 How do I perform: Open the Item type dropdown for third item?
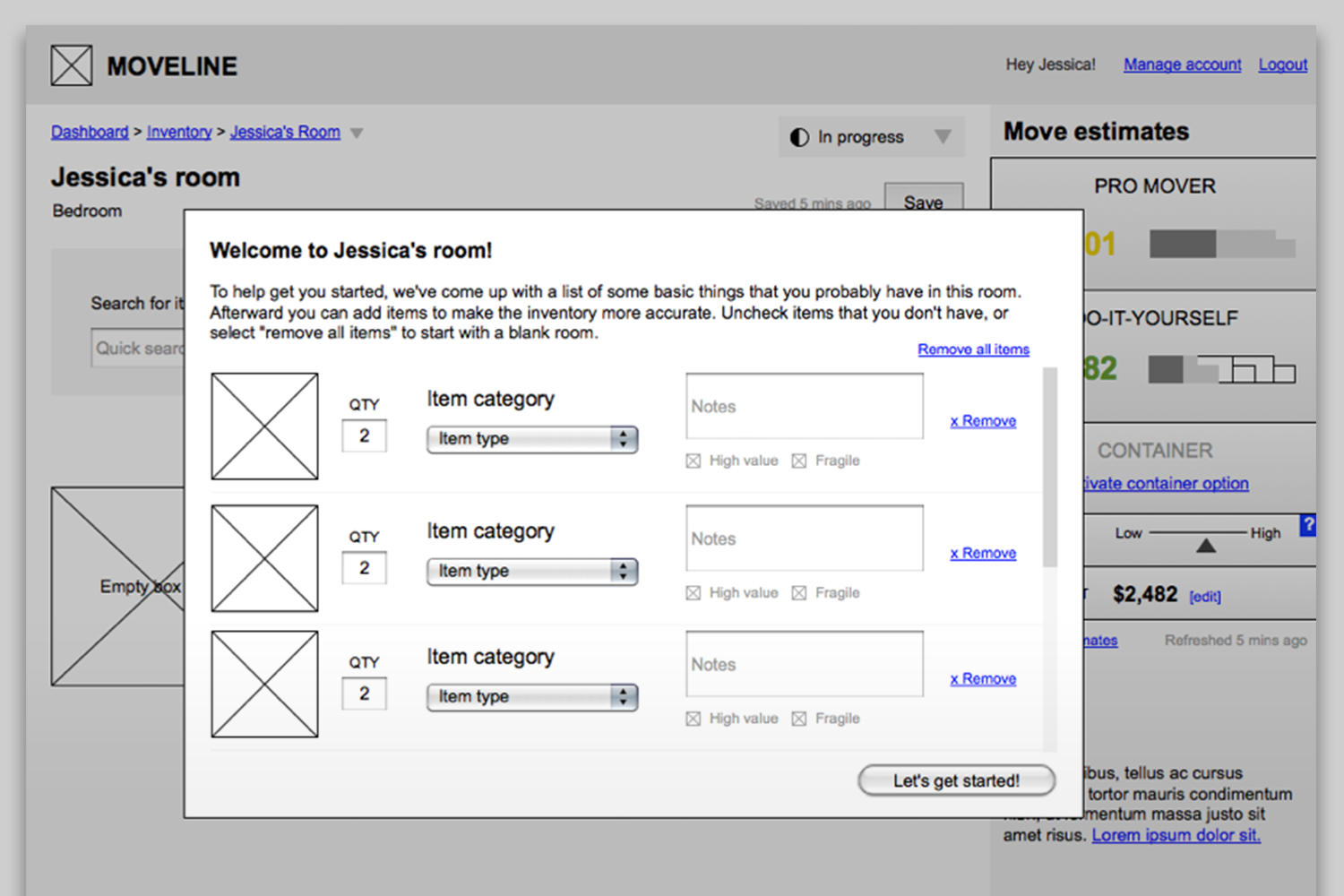[x=532, y=696]
